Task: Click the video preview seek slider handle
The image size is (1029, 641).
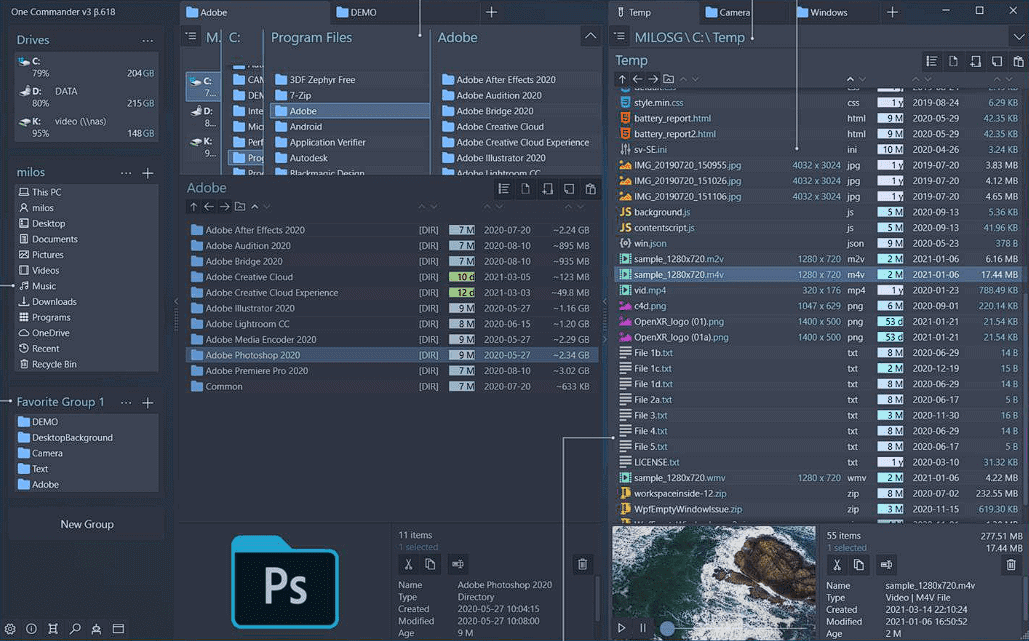Action: click(667, 629)
